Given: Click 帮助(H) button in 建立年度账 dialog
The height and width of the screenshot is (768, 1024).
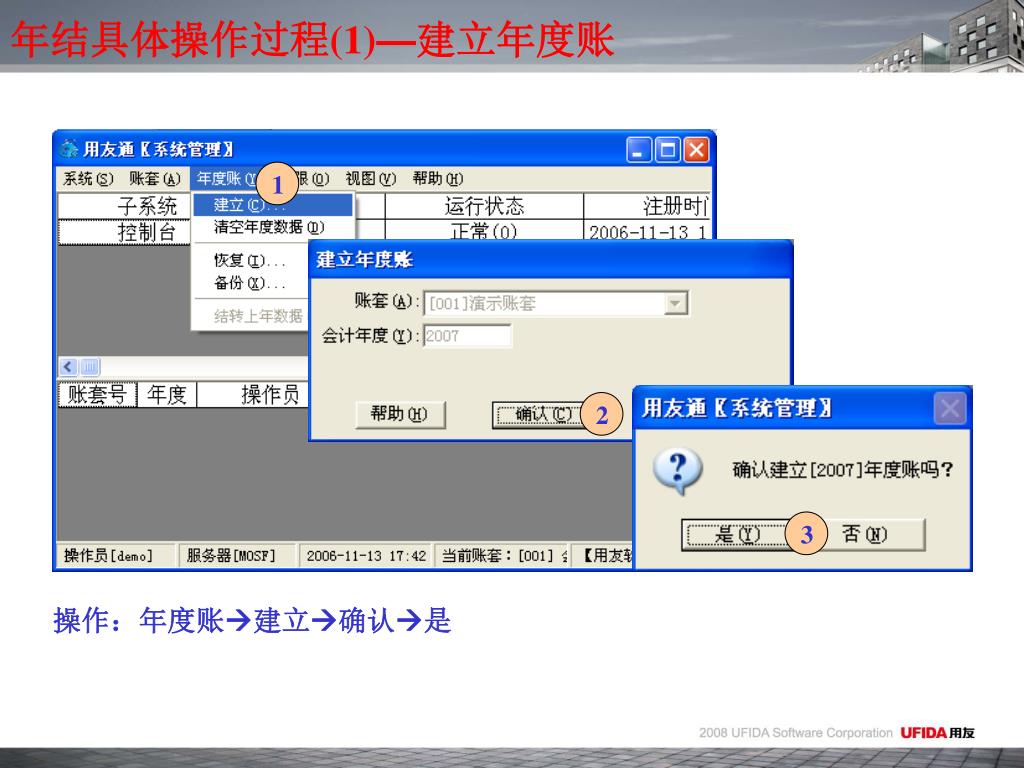Looking at the screenshot, I should click(400, 414).
